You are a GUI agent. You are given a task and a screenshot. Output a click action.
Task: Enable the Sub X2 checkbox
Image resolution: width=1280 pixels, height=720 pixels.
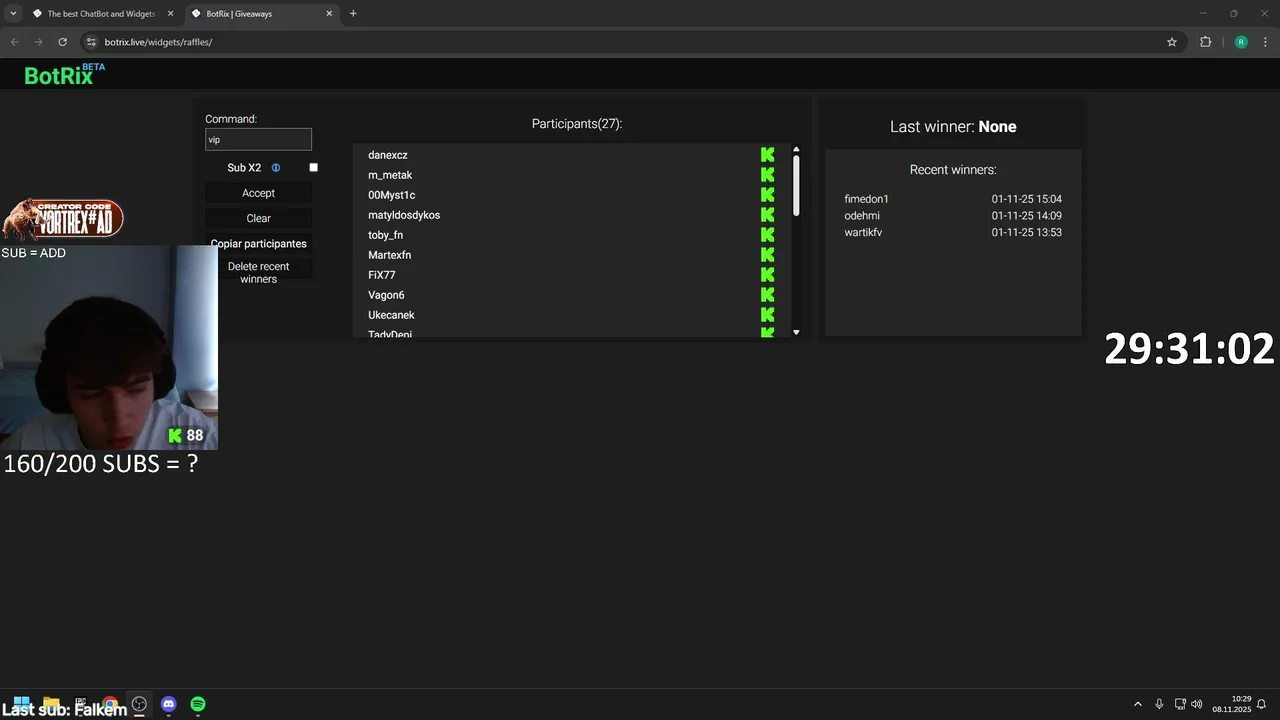click(313, 168)
